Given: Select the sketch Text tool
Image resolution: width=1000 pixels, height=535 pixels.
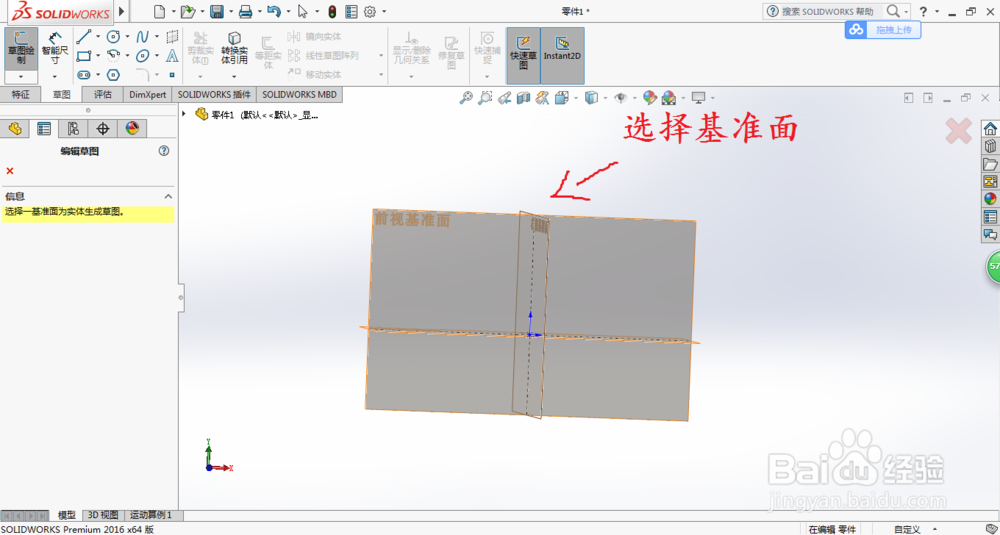Looking at the screenshot, I should (x=172, y=56).
